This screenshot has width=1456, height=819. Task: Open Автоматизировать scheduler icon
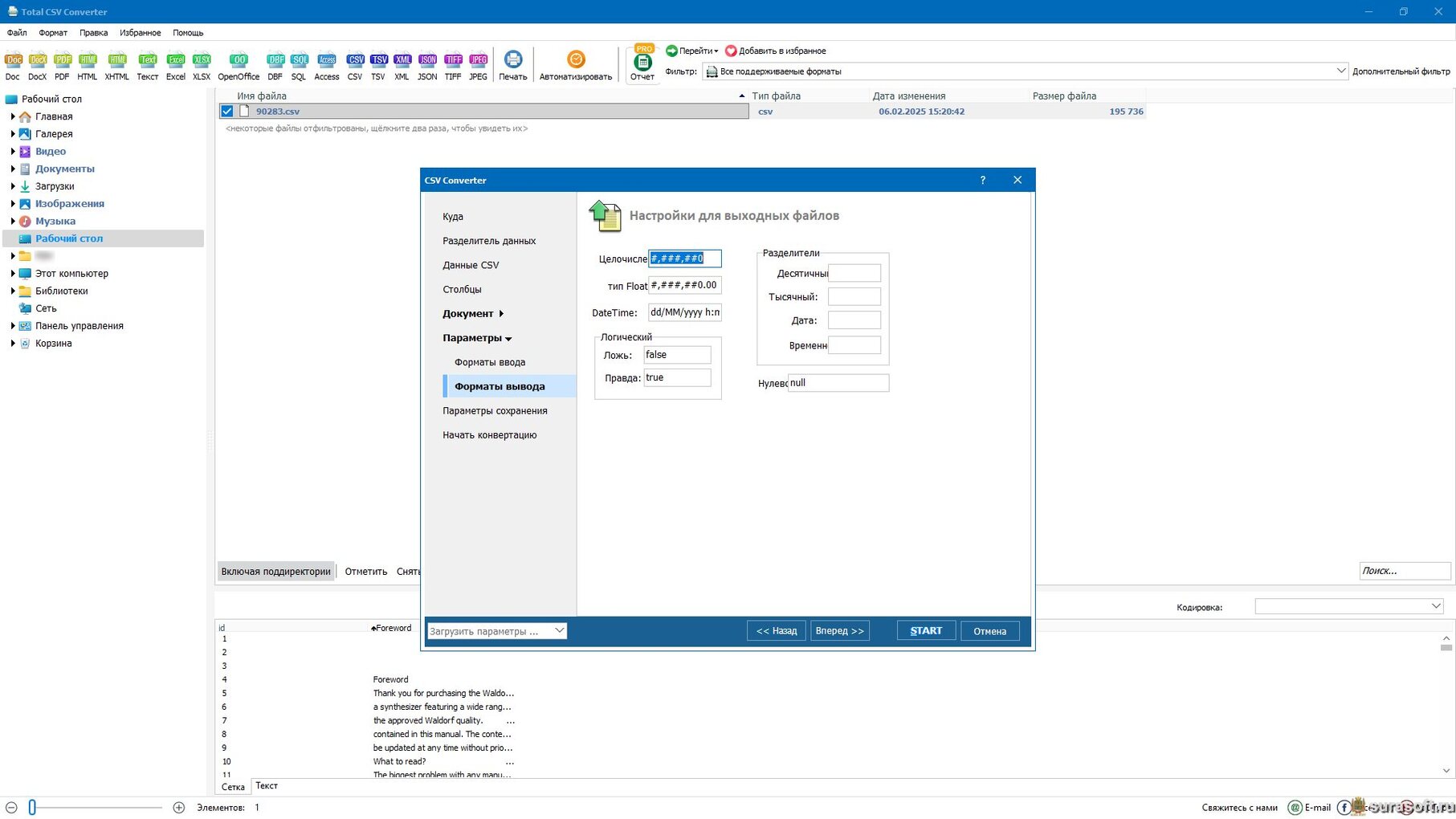pos(576,66)
